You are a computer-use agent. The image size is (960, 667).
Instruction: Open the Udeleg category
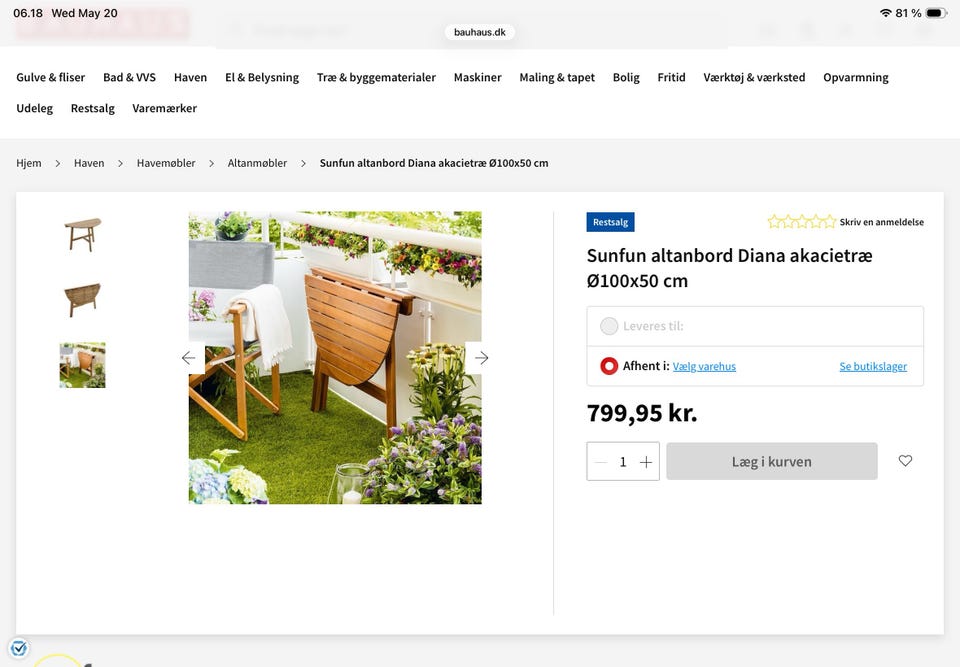(x=34, y=108)
